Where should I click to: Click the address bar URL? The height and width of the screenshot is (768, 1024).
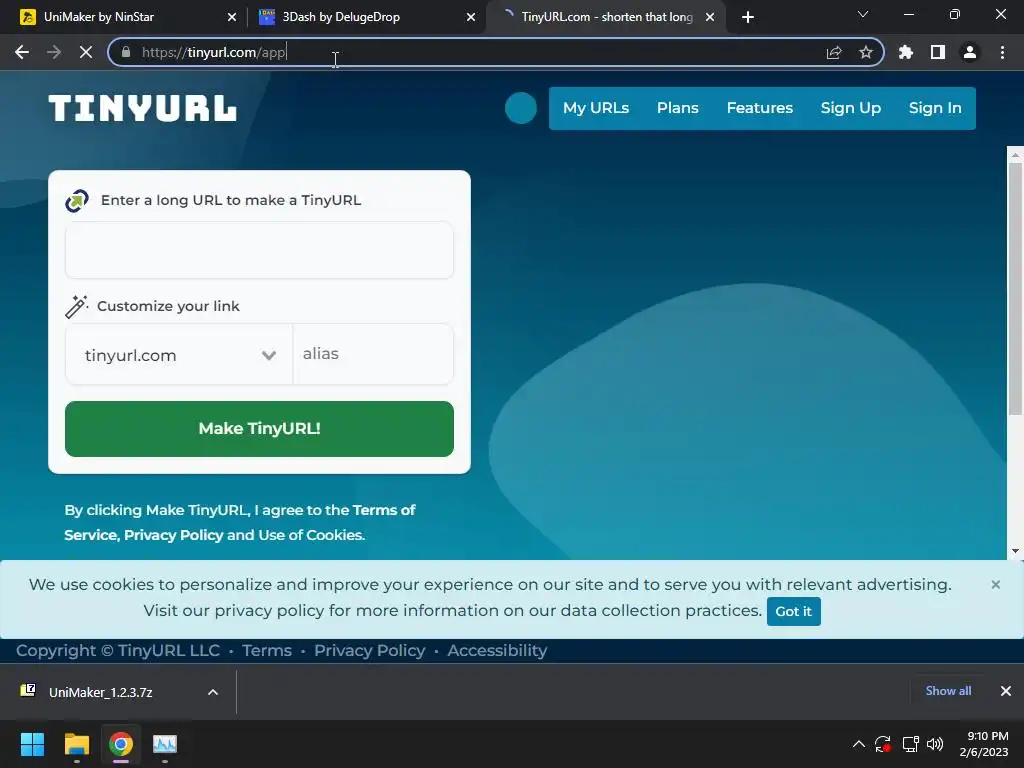click(x=214, y=52)
